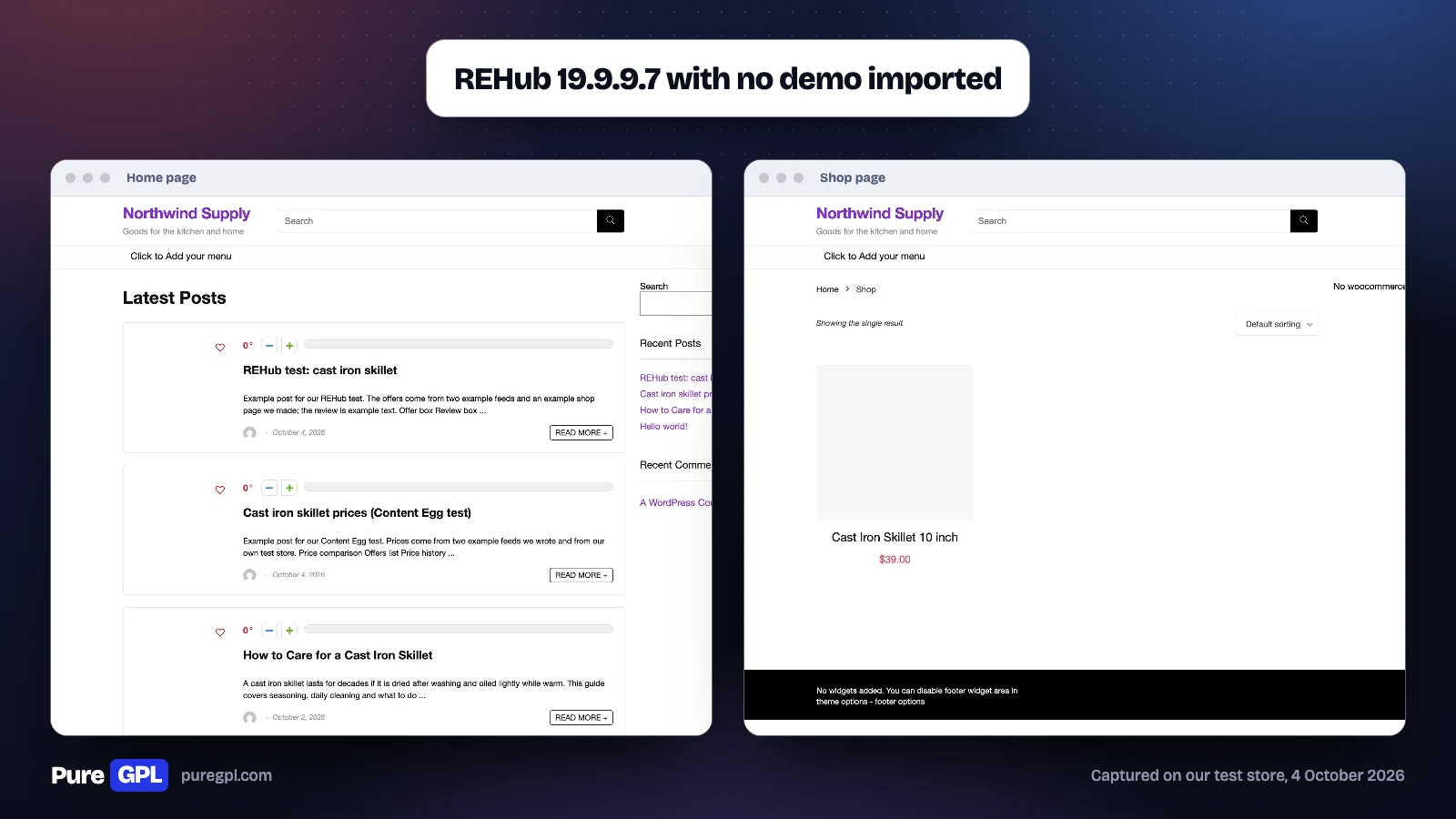Click the minus vote button on the Content Egg test post
Viewport: 1456px width, 819px height.
[269, 488]
